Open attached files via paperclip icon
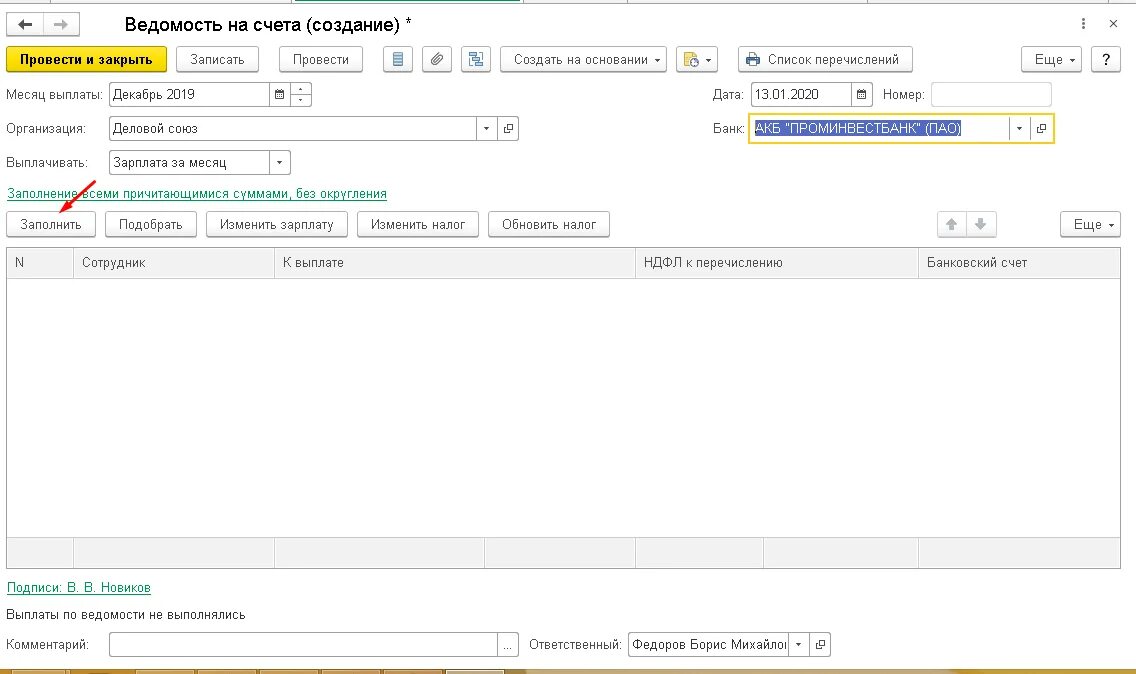1136x674 pixels. tap(437, 59)
